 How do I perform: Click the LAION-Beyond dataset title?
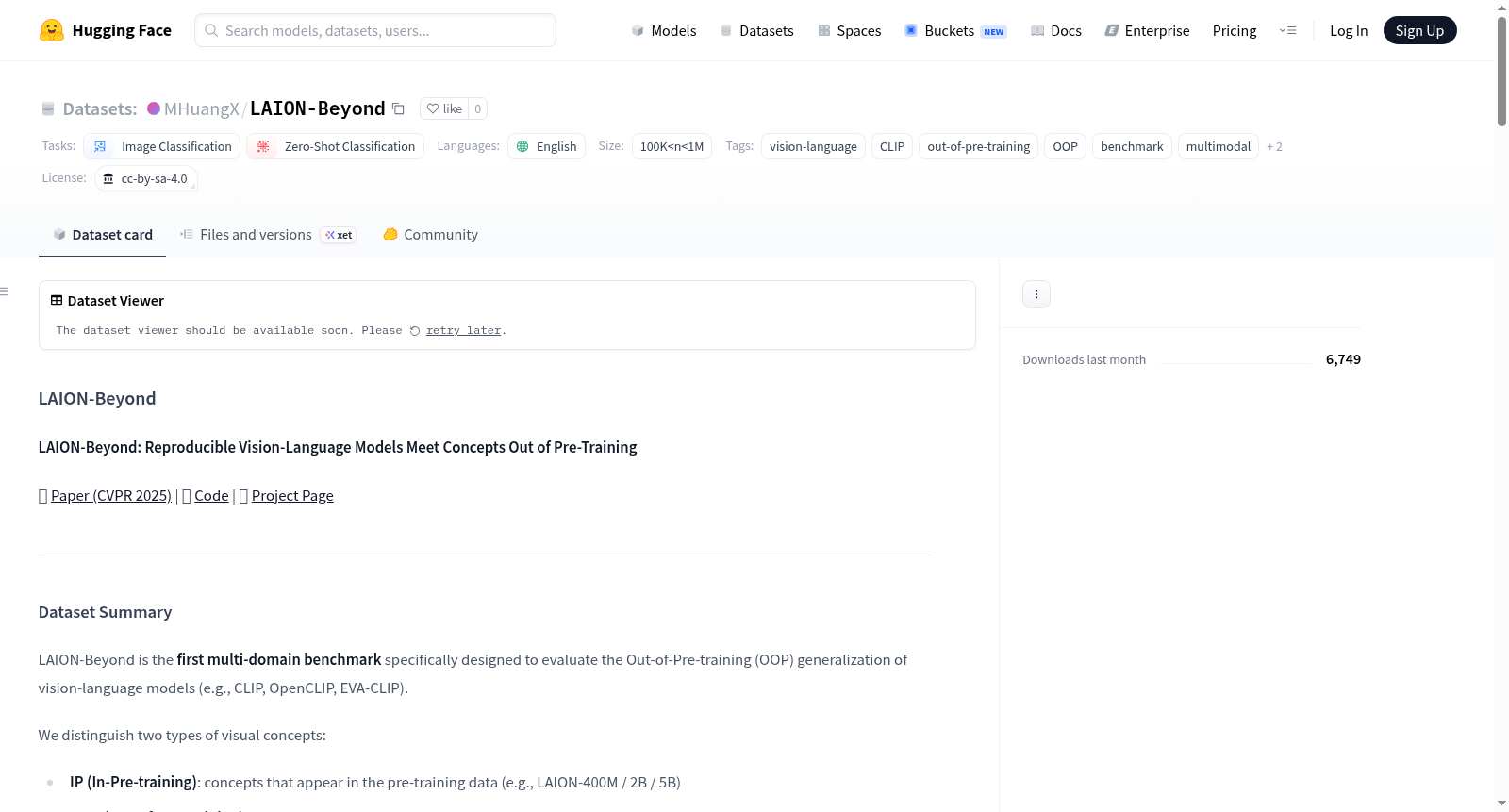tap(317, 108)
